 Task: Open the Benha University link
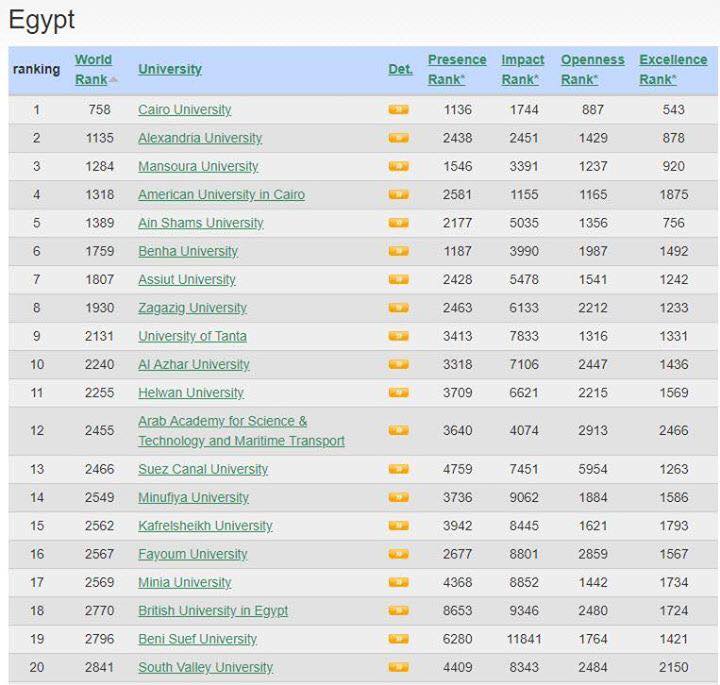(x=188, y=252)
